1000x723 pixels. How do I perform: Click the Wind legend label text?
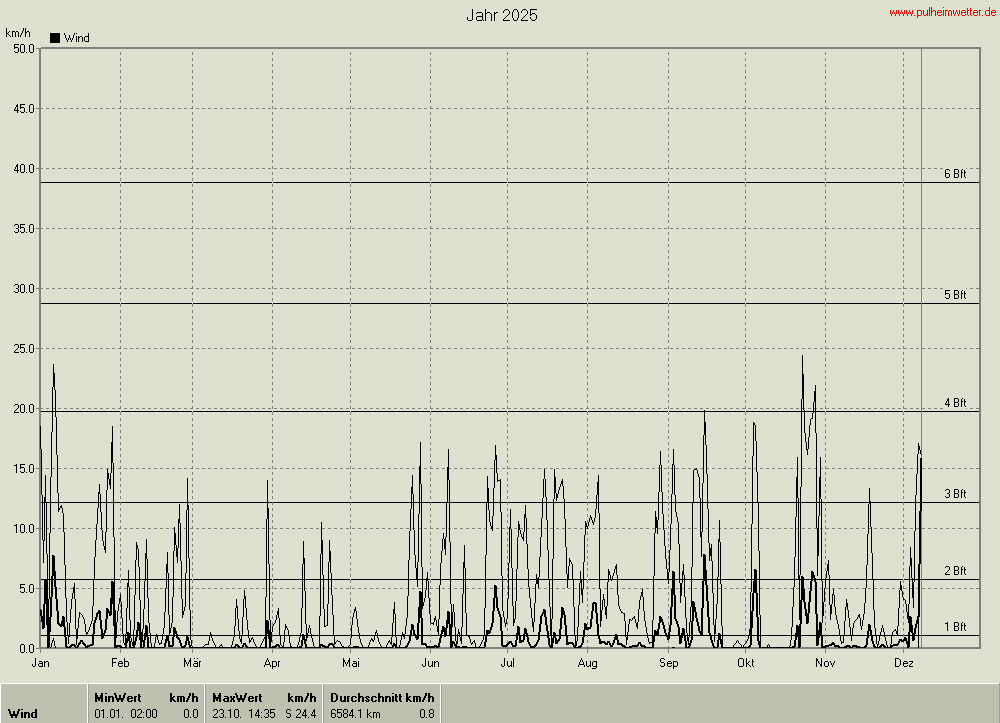tap(76, 38)
